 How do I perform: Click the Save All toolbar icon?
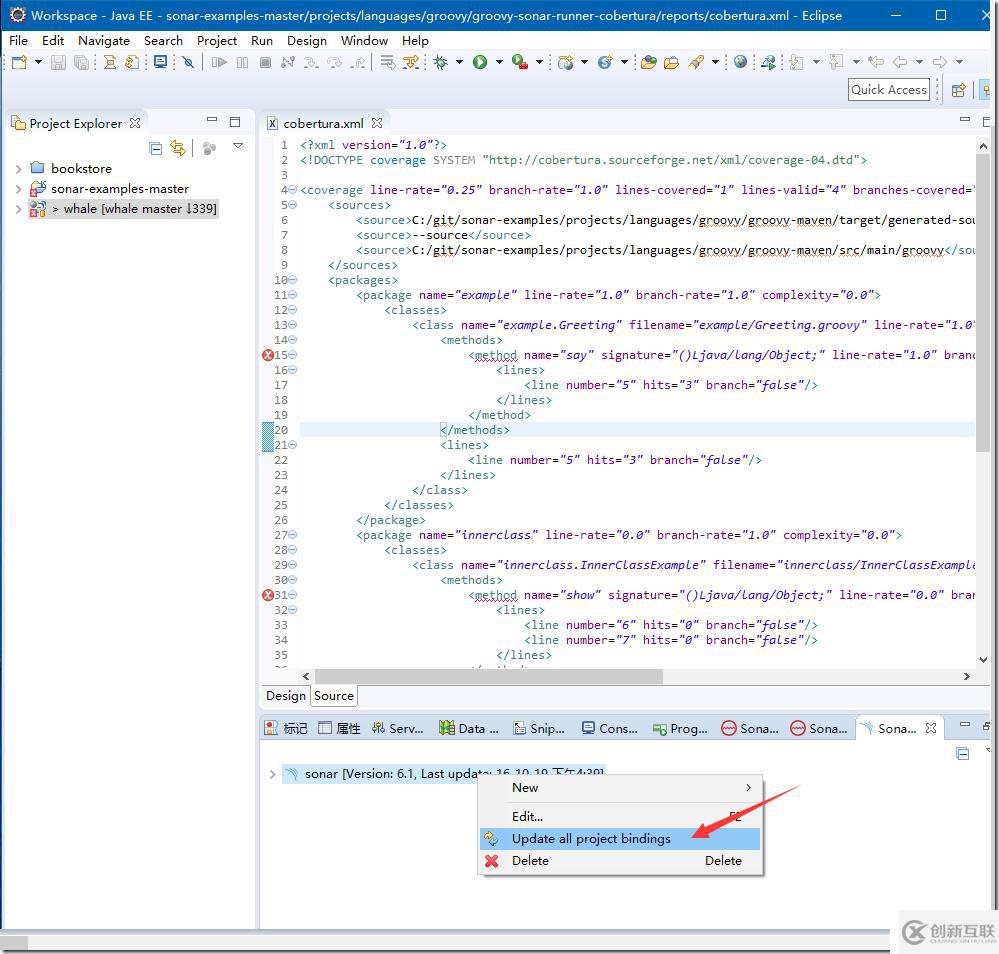tap(82, 62)
